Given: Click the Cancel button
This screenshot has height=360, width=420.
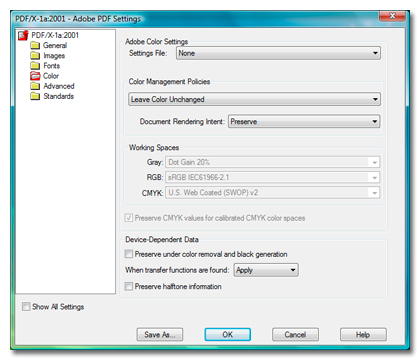Looking at the screenshot, I should click(295, 334).
